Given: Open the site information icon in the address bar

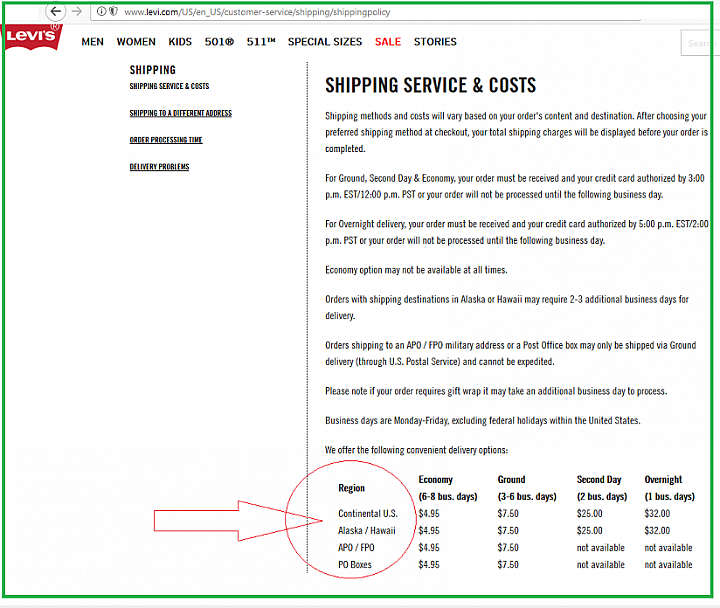Looking at the screenshot, I should (101, 11).
